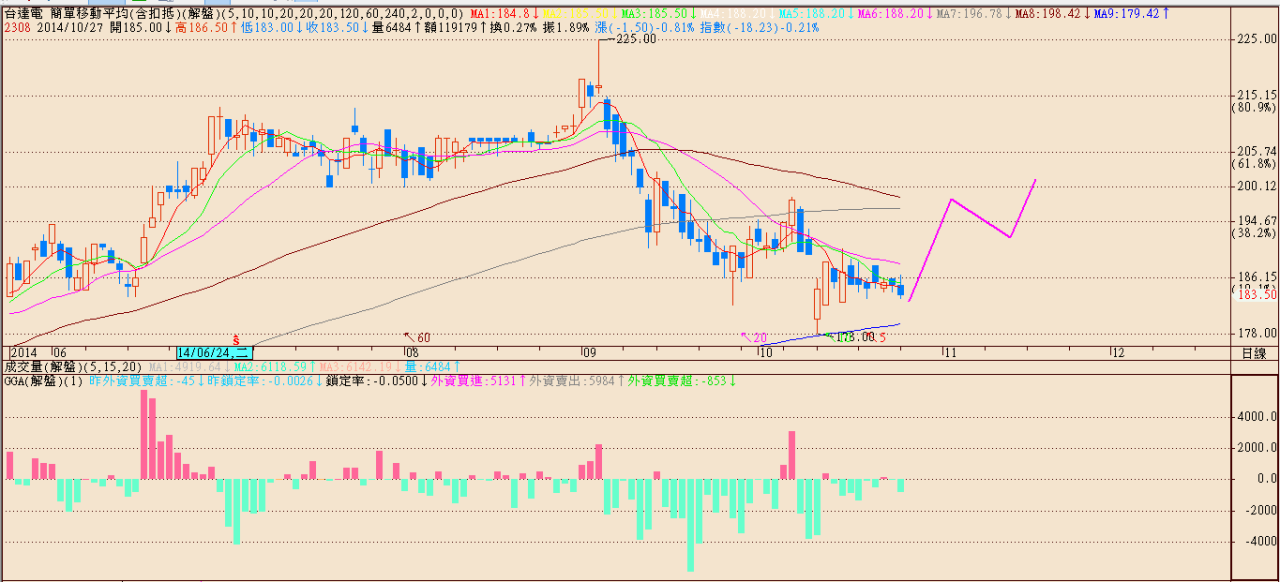Click the 11 month axis label

tap(949, 353)
